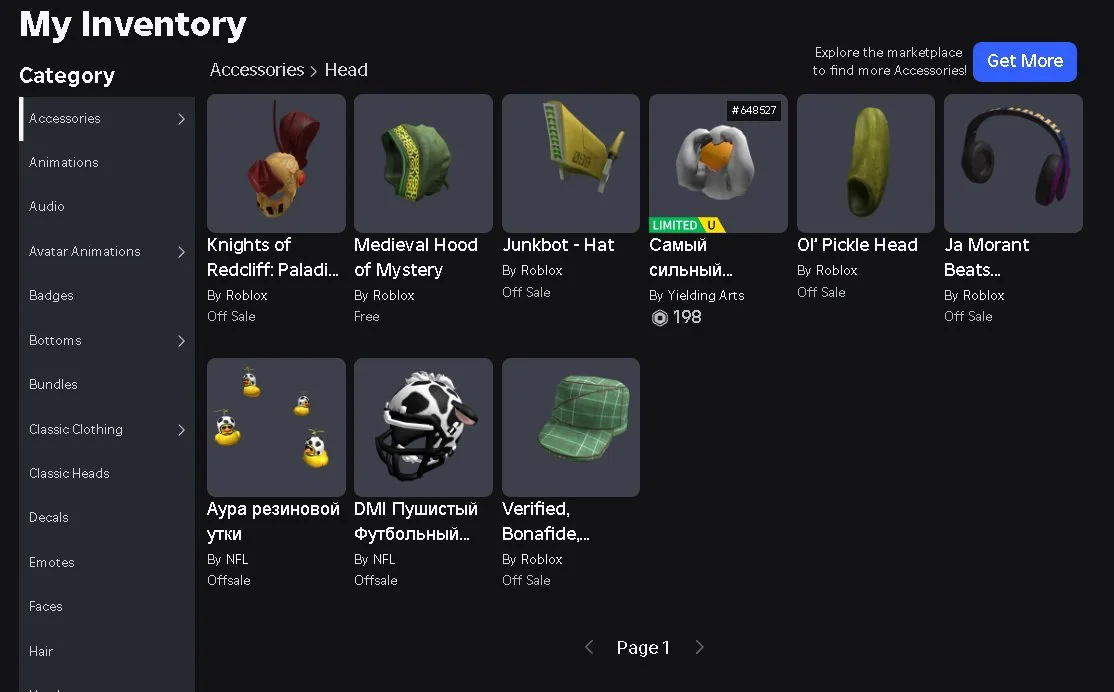Click the Ja Morant Beats headphones image
1114x692 pixels.
point(1013,163)
